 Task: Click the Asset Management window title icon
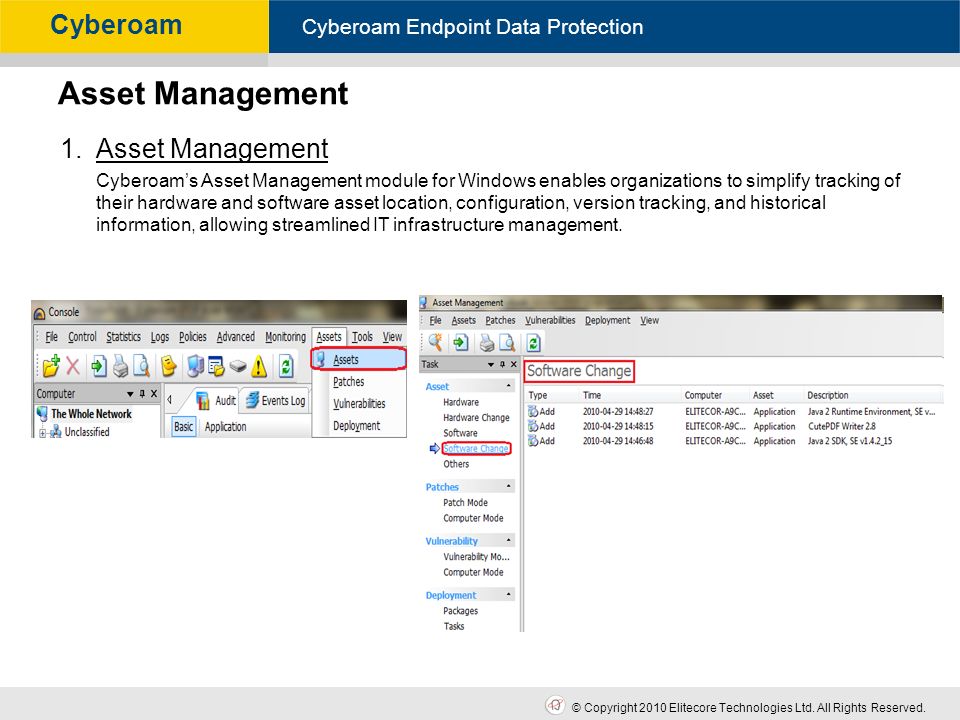point(424,302)
